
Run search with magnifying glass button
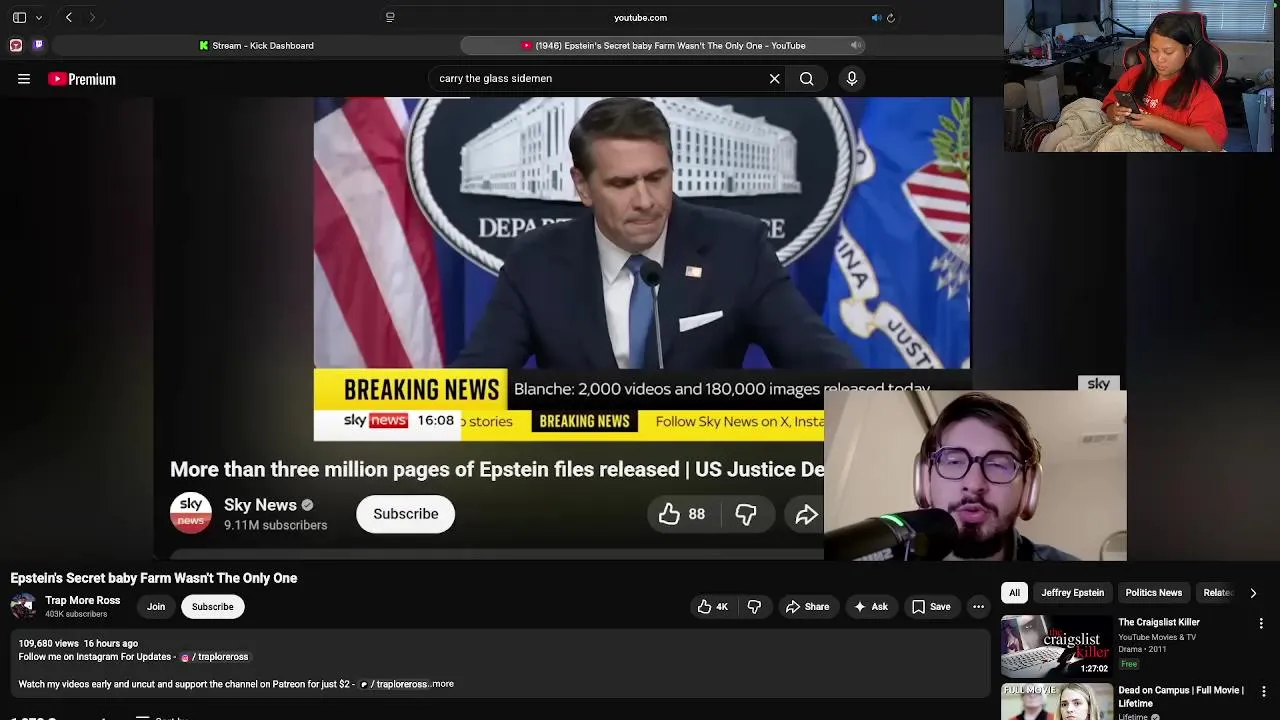click(x=806, y=78)
